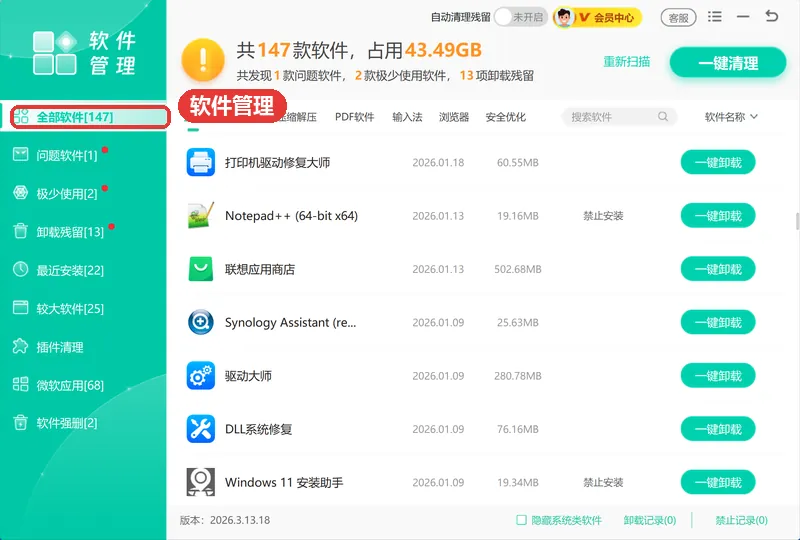The height and width of the screenshot is (540, 800).
Task: Click the DLL系统修复 wrench icon
Action: pos(201,429)
